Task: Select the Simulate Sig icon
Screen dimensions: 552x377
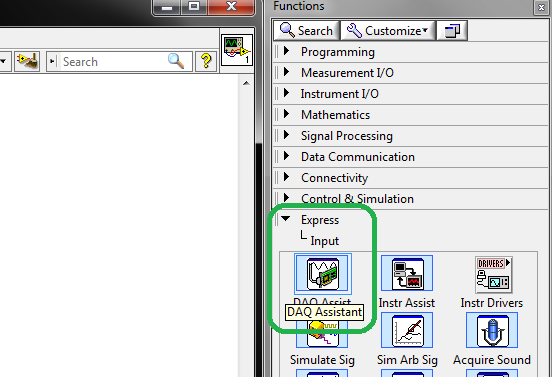Action: pyautogui.click(x=322, y=334)
